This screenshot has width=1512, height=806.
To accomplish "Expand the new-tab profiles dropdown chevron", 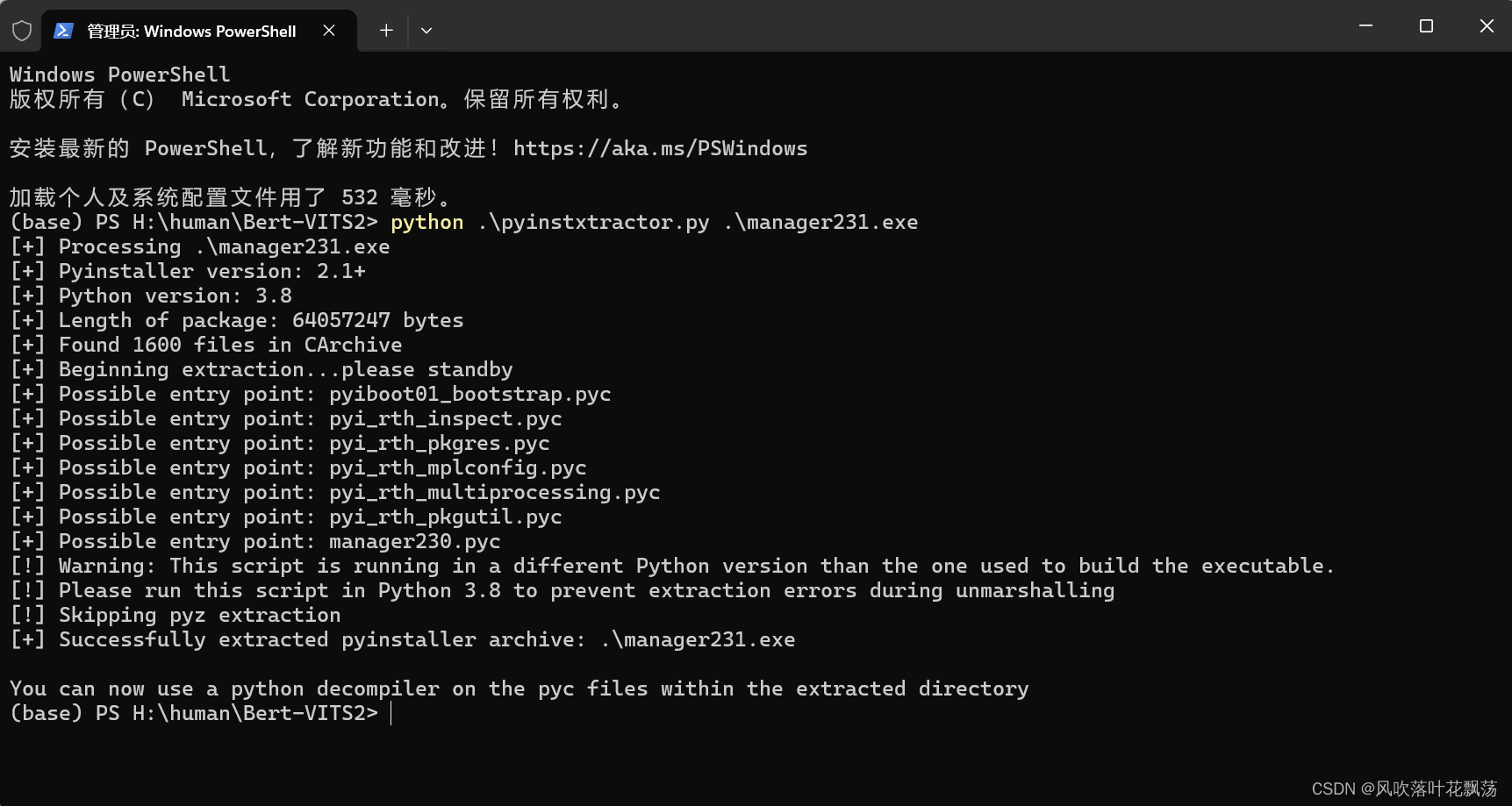I will (426, 31).
